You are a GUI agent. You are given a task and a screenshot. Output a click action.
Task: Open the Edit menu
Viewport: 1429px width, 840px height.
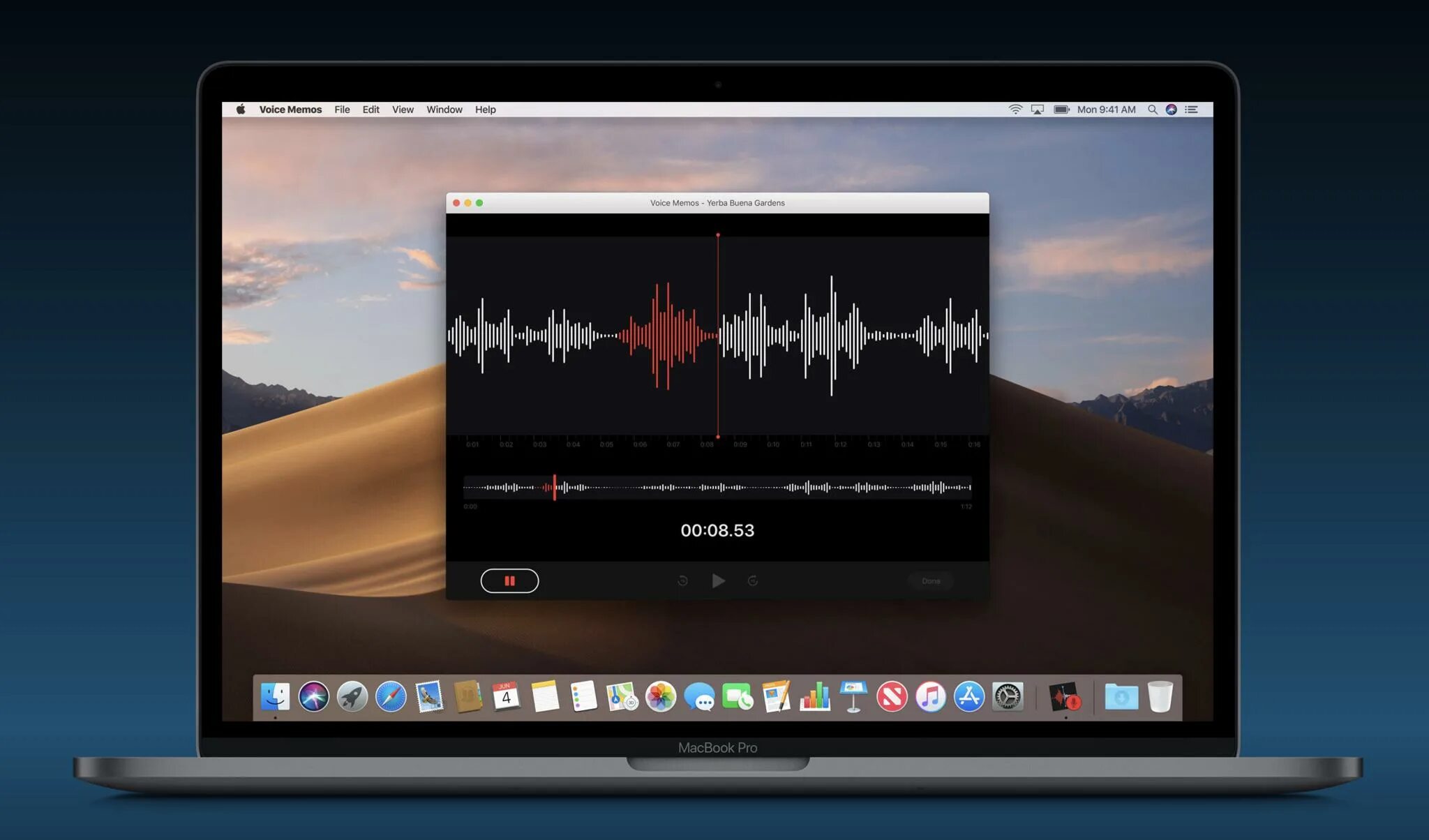371,110
